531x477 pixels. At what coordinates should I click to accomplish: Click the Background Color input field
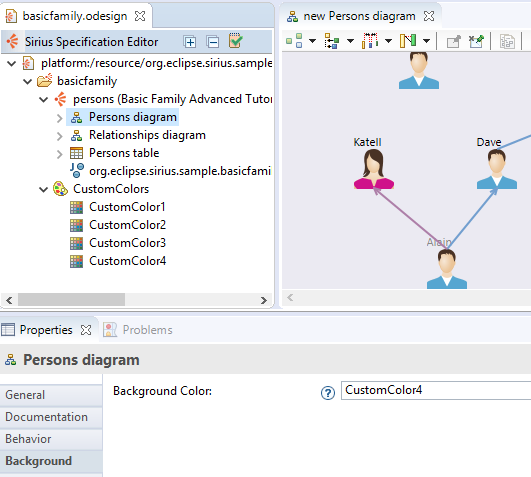pyautogui.click(x=436, y=390)
